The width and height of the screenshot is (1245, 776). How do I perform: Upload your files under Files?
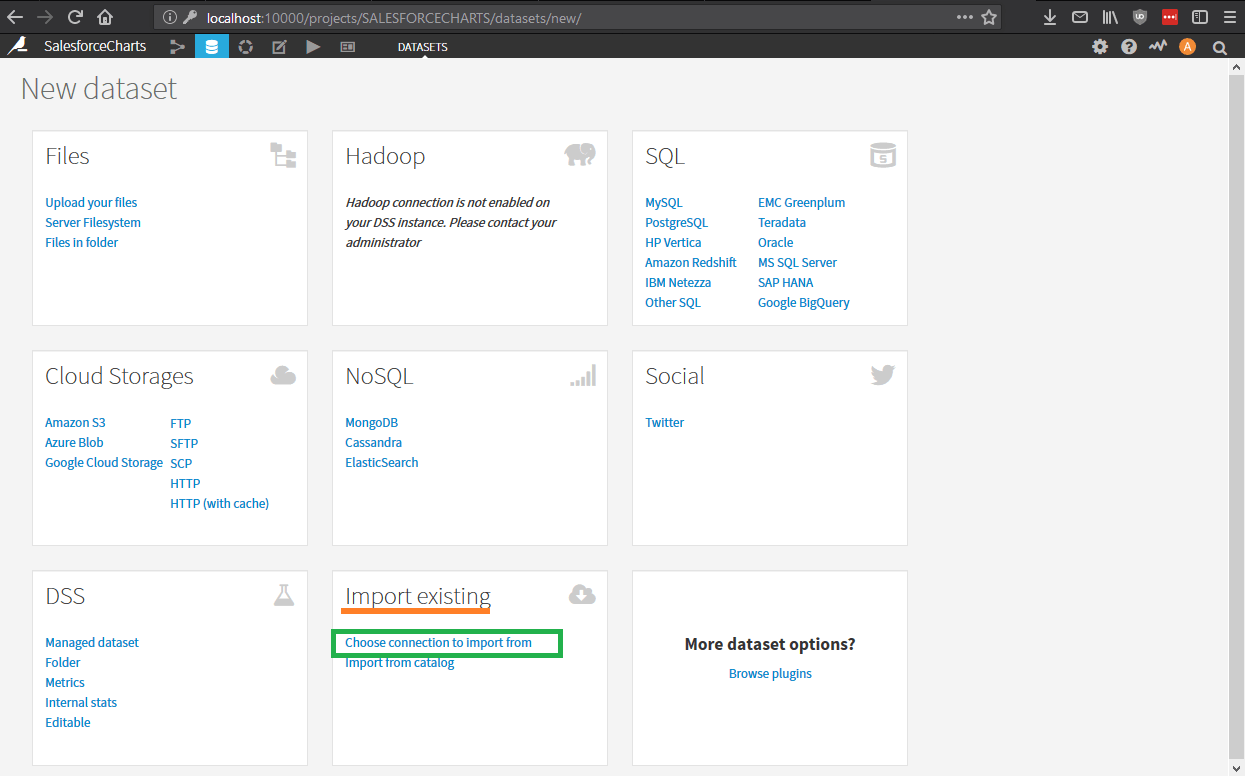[90, 202]
